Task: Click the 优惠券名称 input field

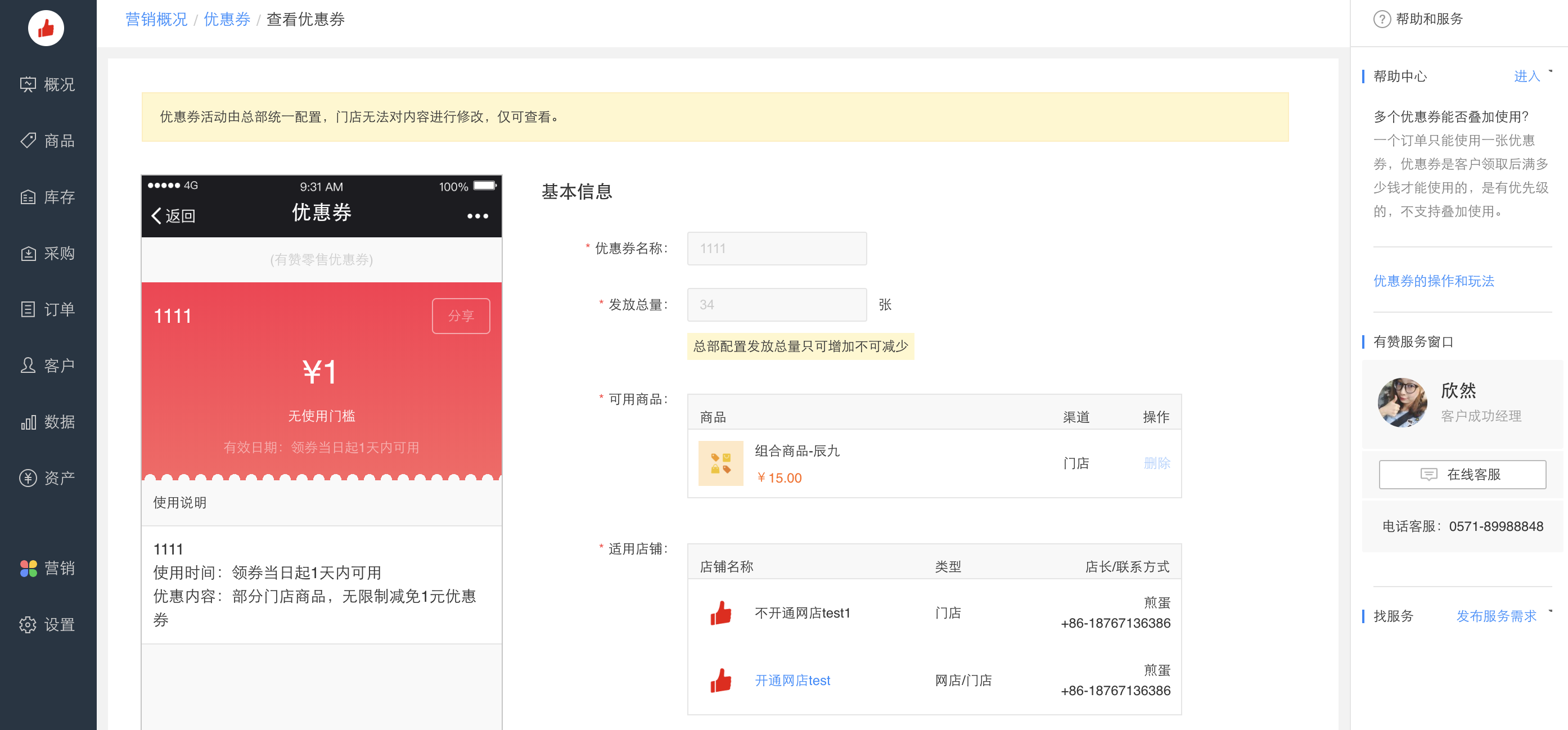Action: 777,249
